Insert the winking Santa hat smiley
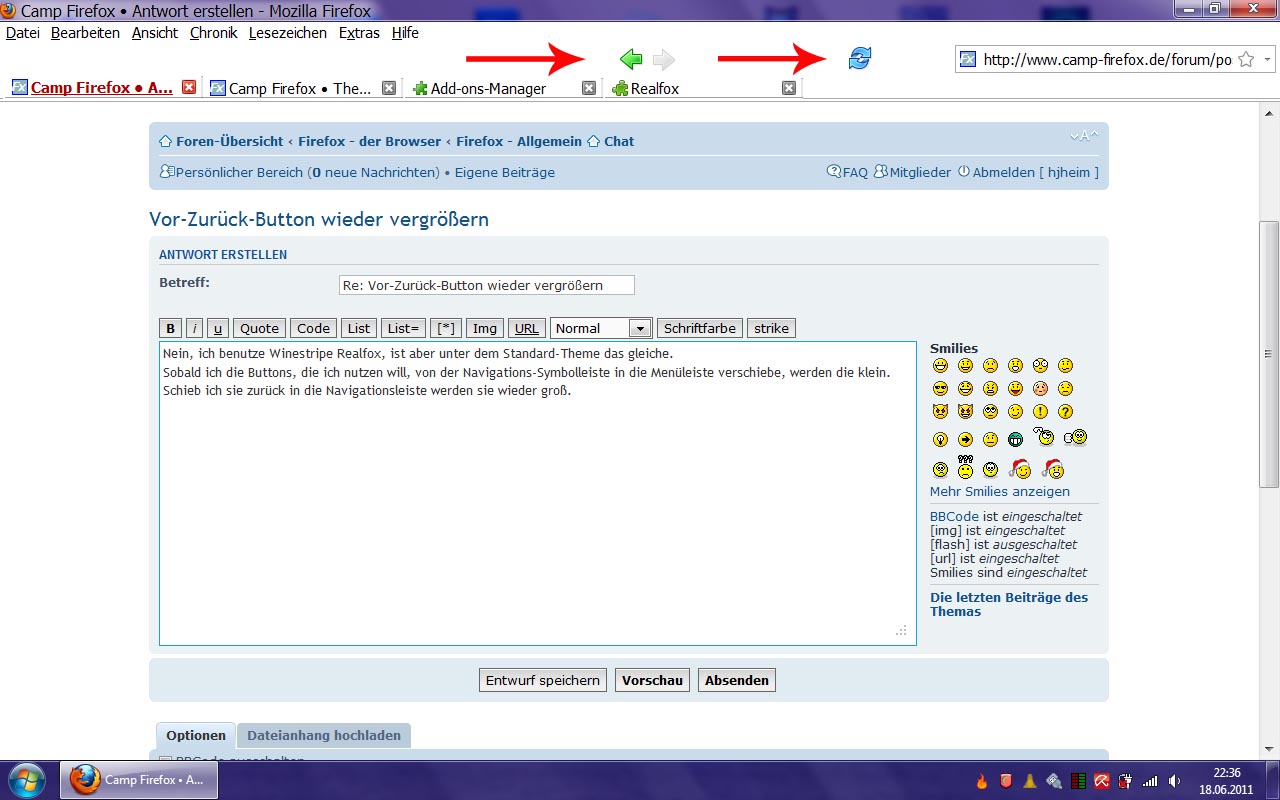1280x800 pixels. click(1019, 467)
